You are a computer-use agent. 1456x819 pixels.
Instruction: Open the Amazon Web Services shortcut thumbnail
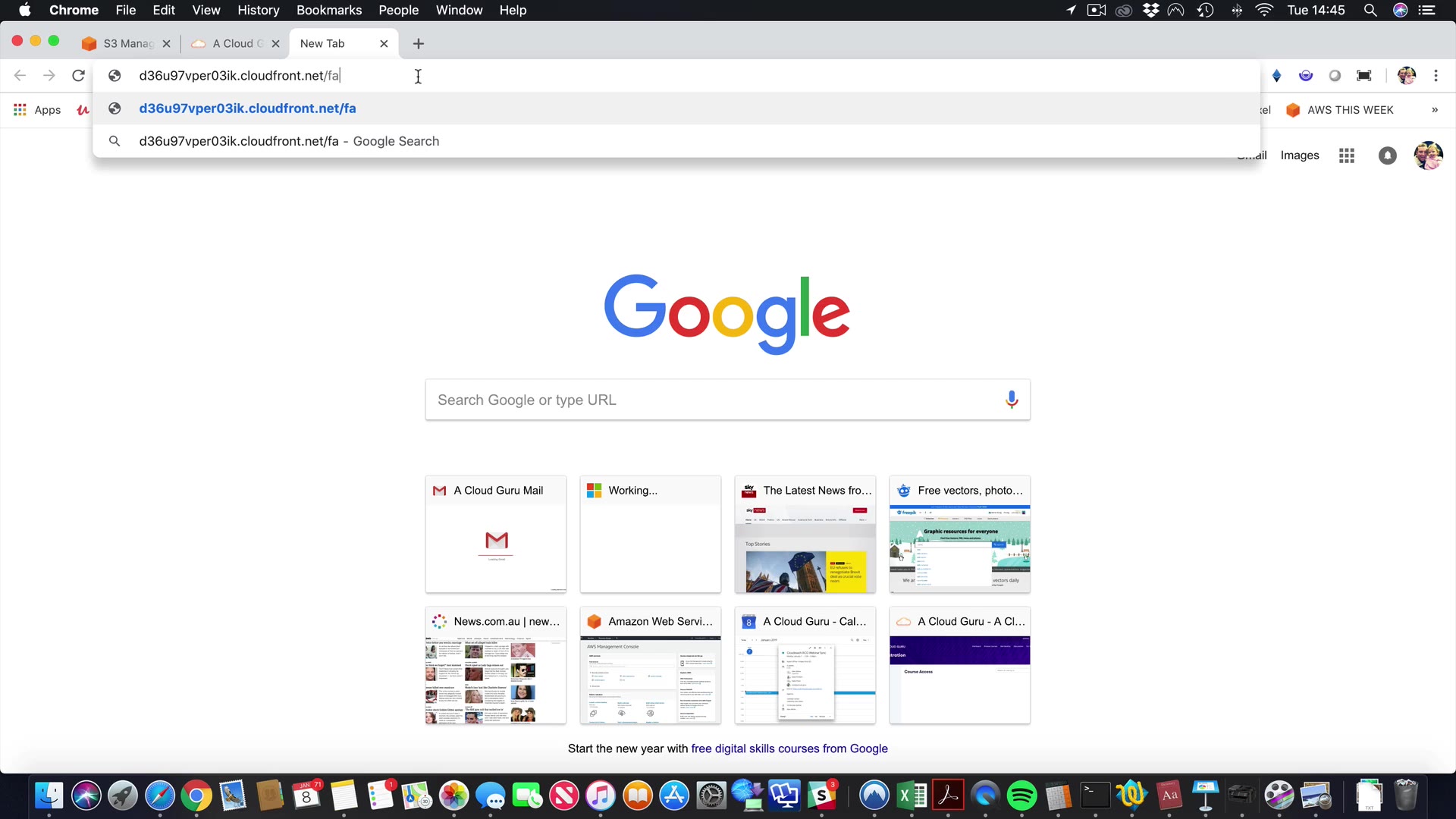point(650,665)
